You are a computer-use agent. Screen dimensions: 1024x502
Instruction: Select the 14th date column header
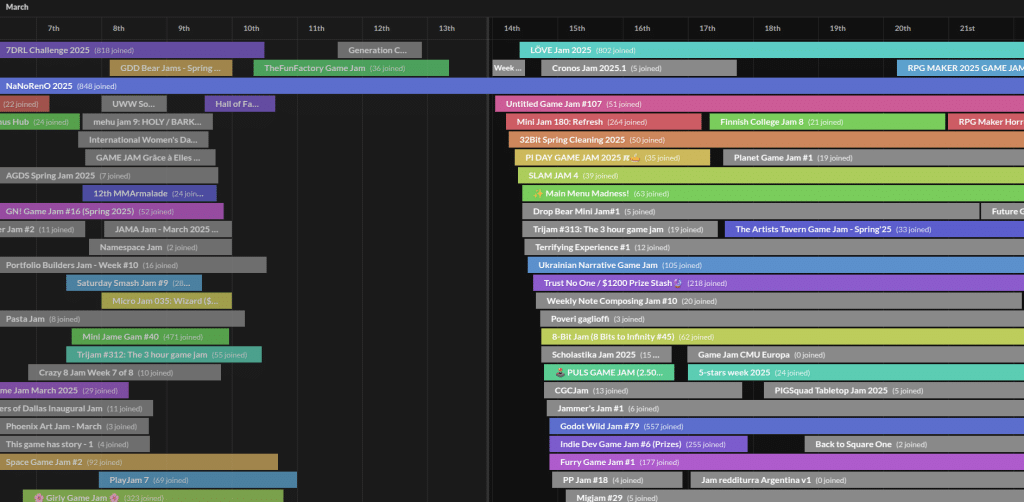pyautogui.click(x=512, y=28)
